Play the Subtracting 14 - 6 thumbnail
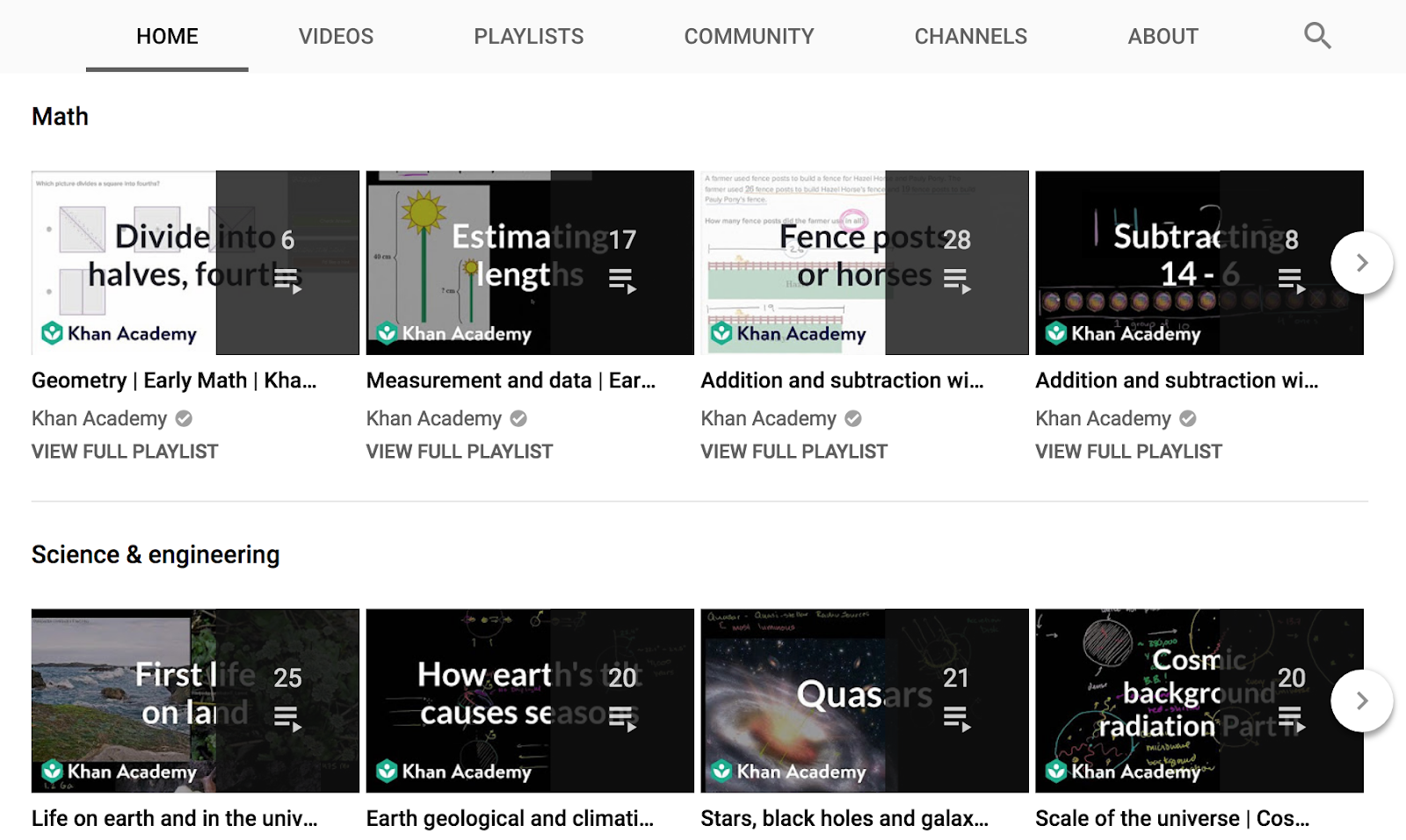 pyautogui.click(x=1199, y=263)
